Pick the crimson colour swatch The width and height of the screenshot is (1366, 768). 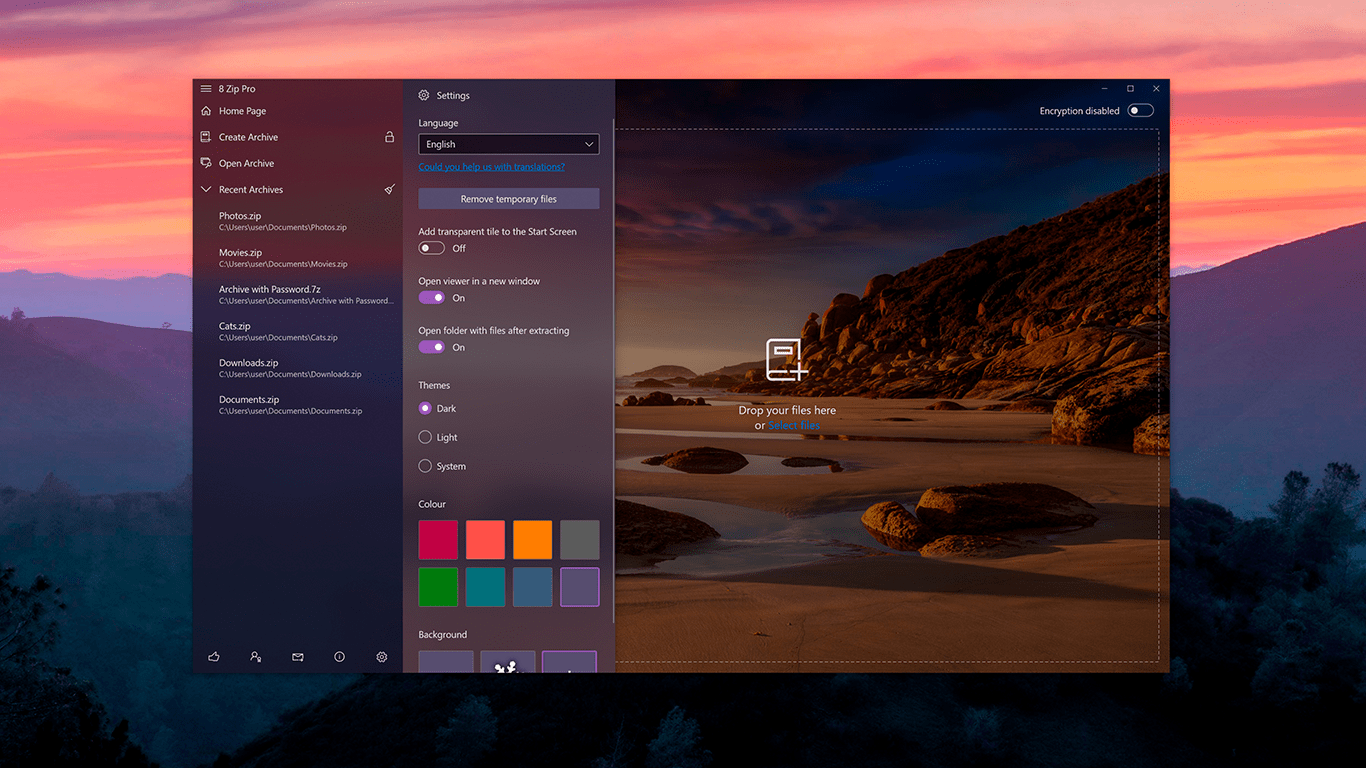pos(439,540)
